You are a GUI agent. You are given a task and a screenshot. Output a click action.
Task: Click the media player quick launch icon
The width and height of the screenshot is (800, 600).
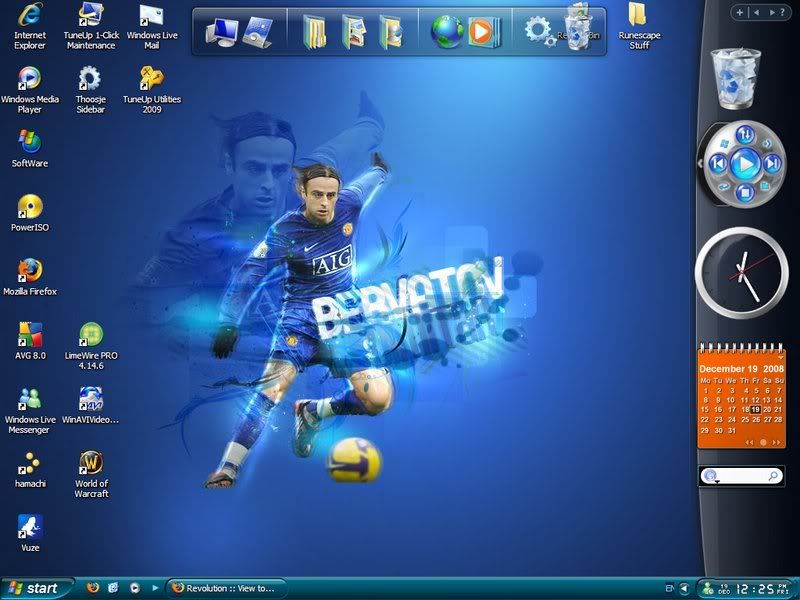tap(134, 588)
